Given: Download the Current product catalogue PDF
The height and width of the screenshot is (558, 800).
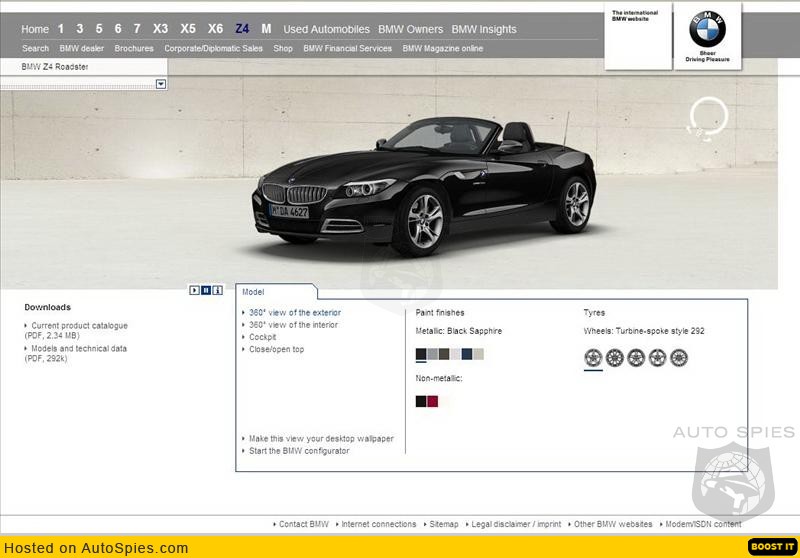Looking at the screenshot, I should (x=79, y=325).
